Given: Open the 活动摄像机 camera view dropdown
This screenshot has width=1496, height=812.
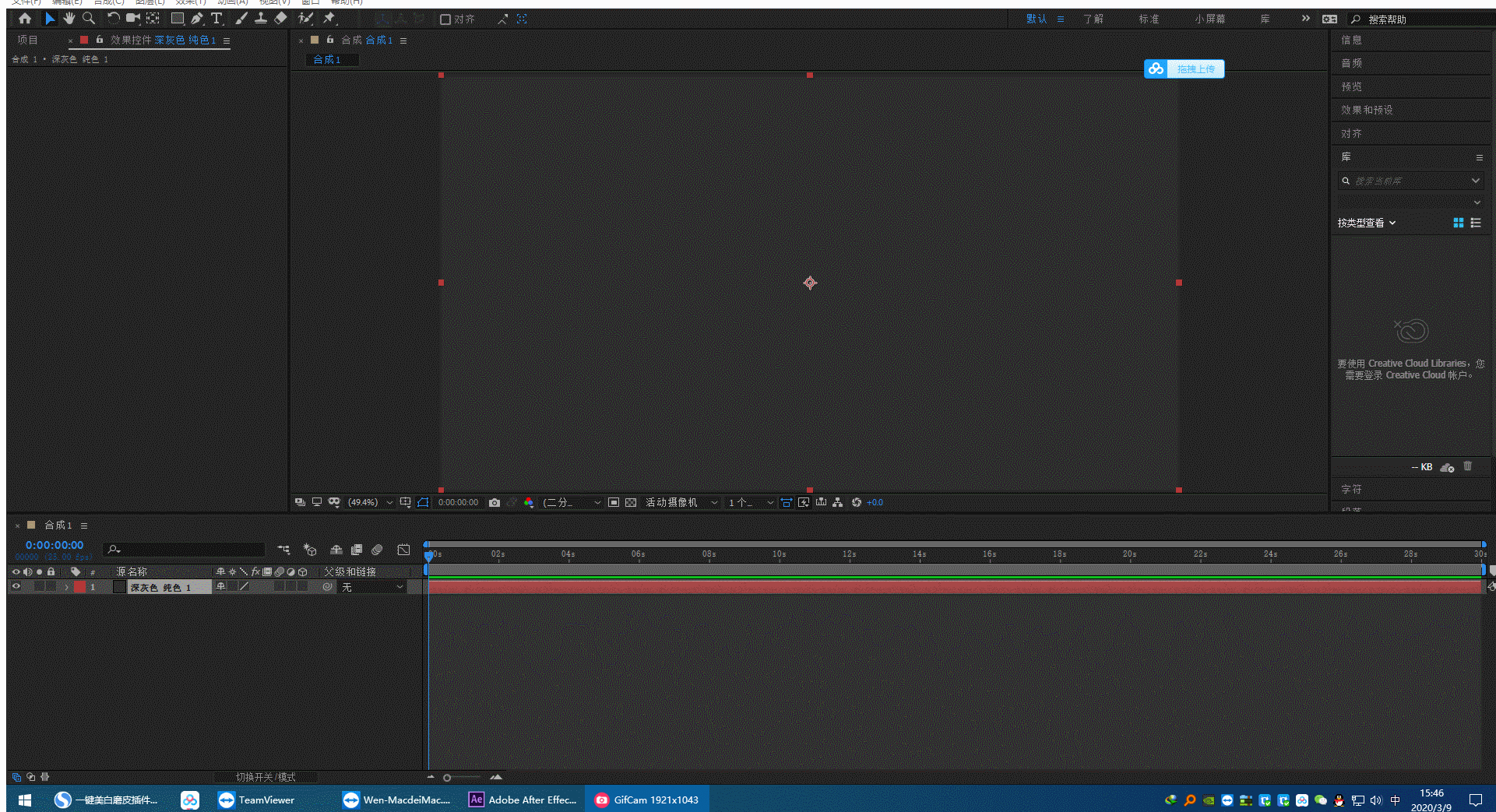Looking at the screenshot, I should 681,503.
